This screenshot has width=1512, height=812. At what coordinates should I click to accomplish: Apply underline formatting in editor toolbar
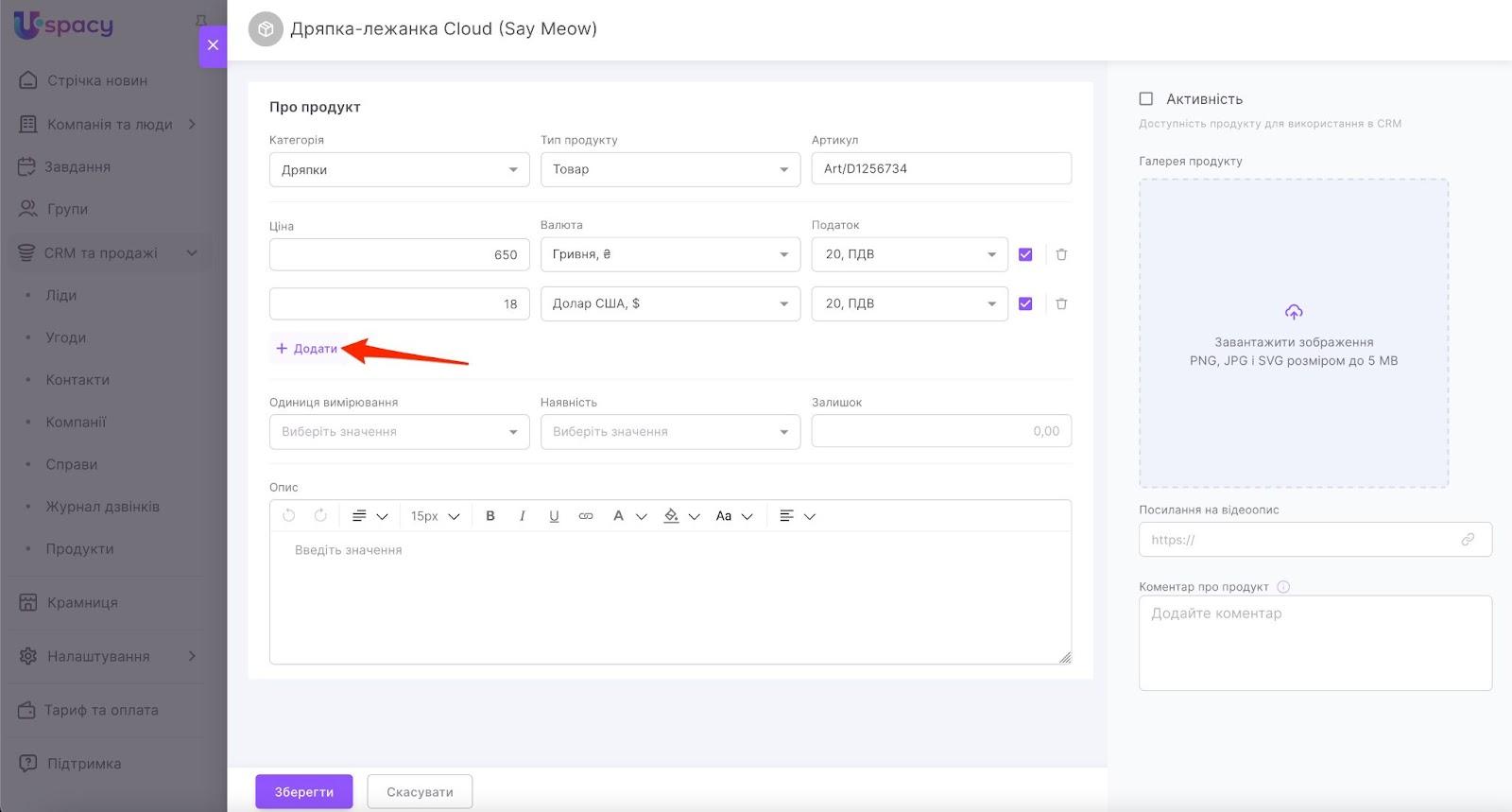pyautogui.click(x=554, y=516)
